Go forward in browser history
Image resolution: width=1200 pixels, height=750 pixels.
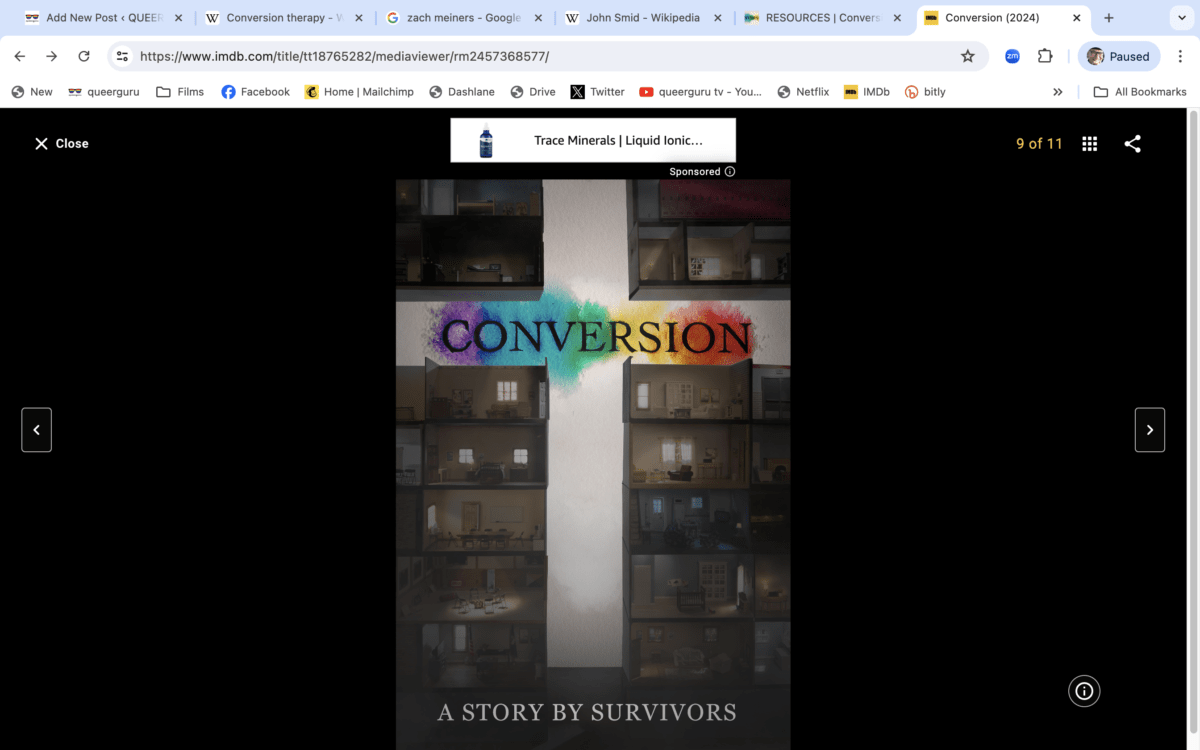(52, 57)
